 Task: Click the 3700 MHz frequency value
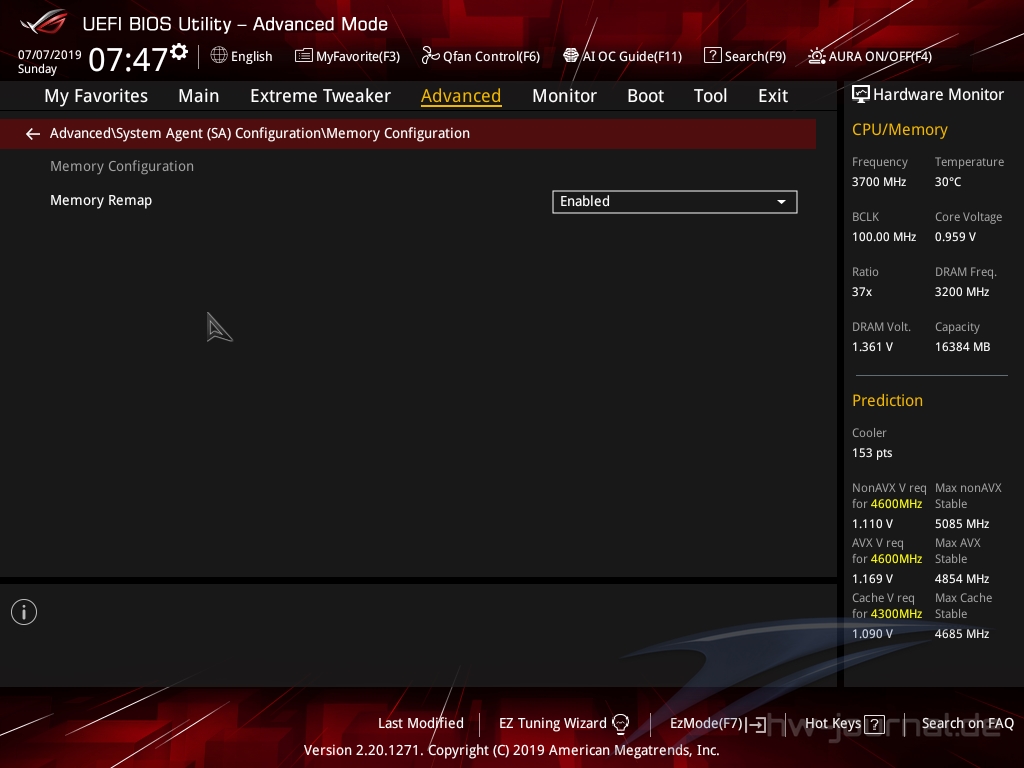(x=878, y=182)
